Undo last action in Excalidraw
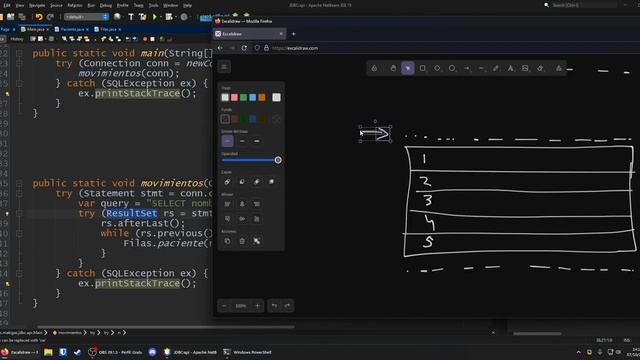 (274, 306)
